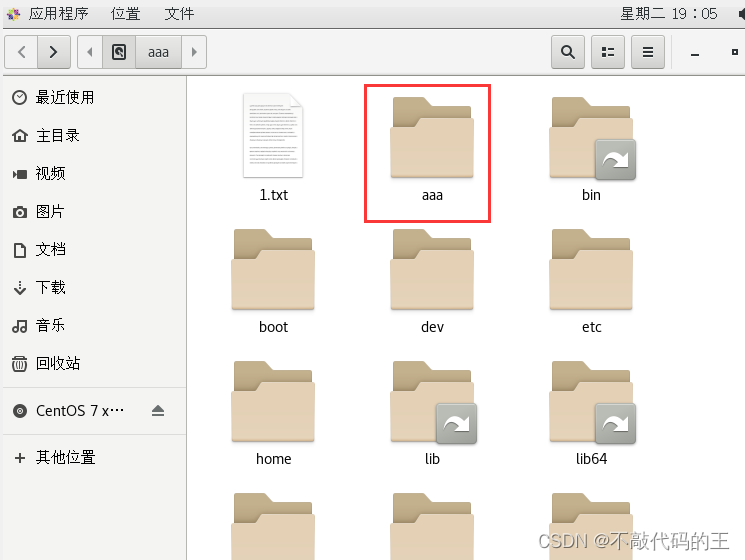Click the clock showing 星期二 19:05
The height and width of the screenshot is (560, 745).
click(669, 13)
